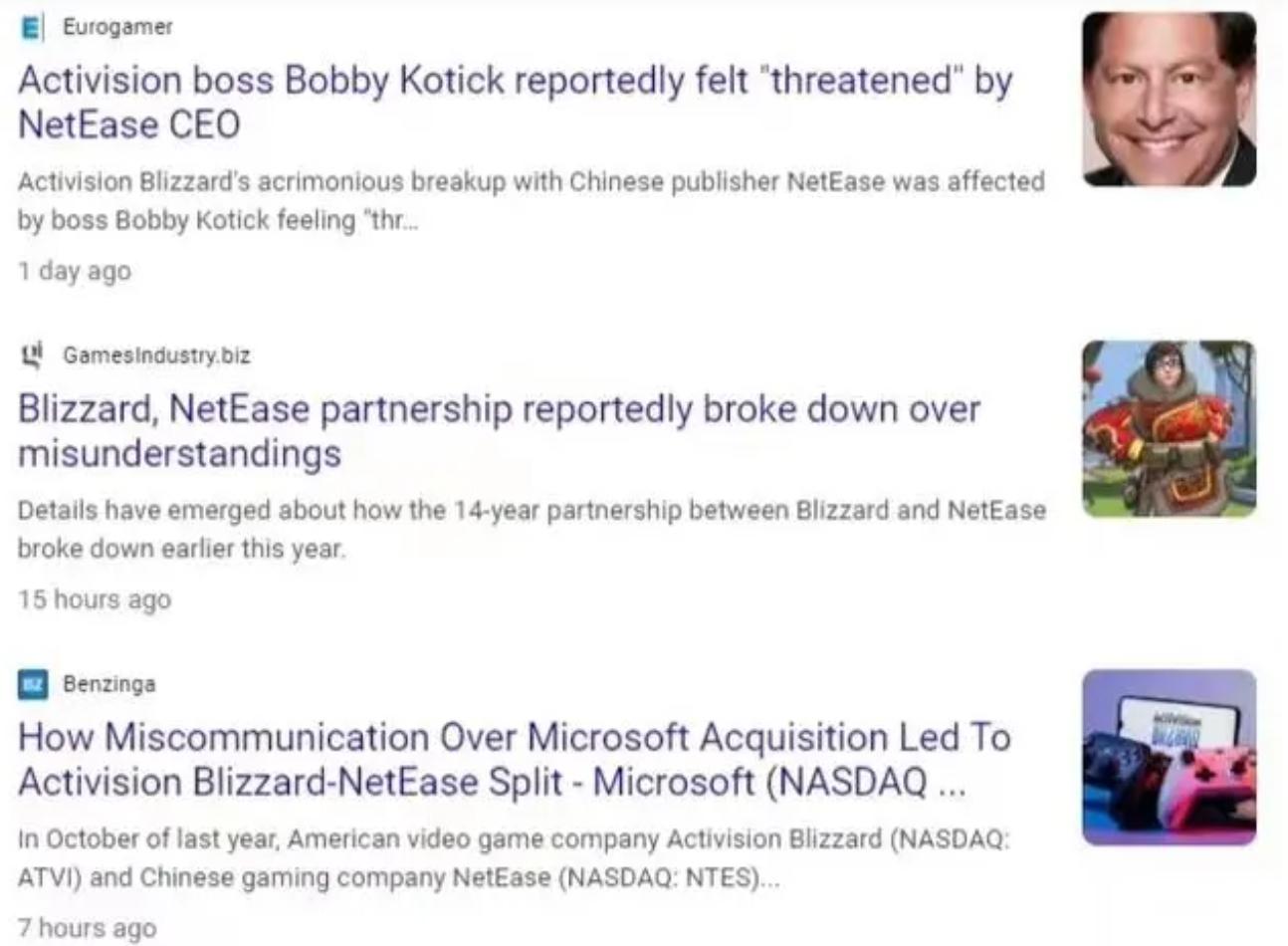The height and width of the screenshot is (946, 1288).
Task: Click the Eurogamer favicon icon
Action: (x=32, y=27)
